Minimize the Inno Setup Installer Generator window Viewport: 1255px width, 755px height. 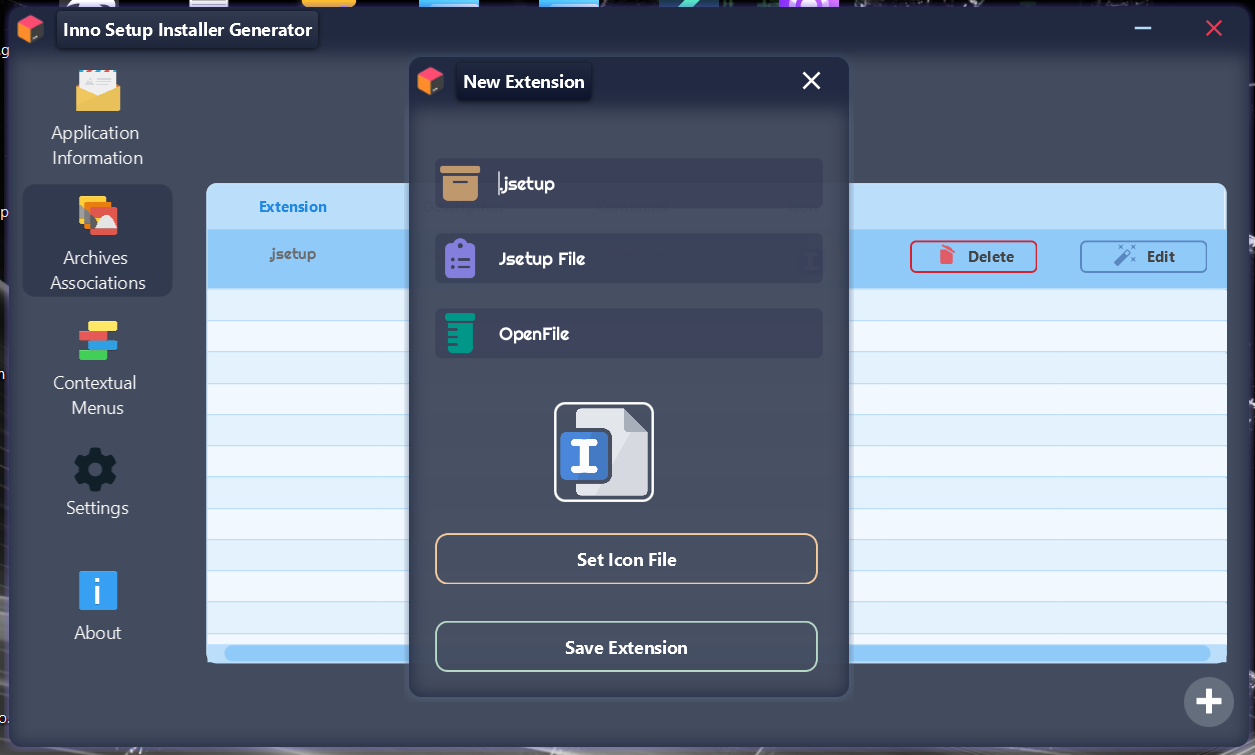click(x=1144, y=28)
